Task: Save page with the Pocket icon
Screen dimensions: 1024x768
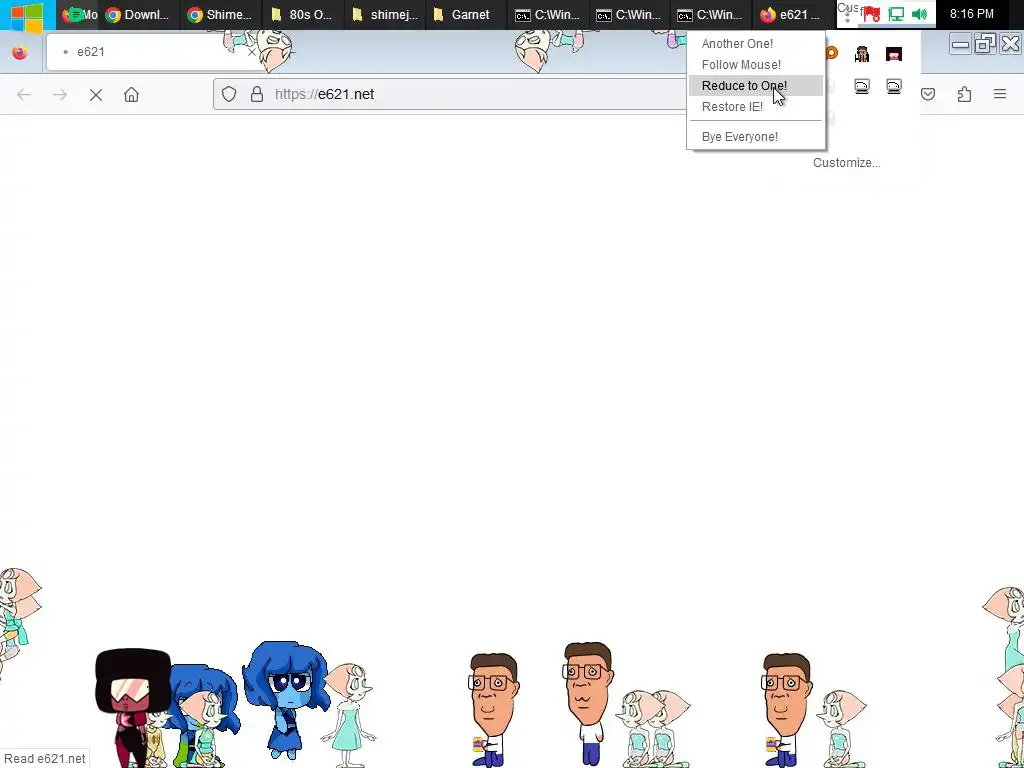Action: tap(928, 94)
